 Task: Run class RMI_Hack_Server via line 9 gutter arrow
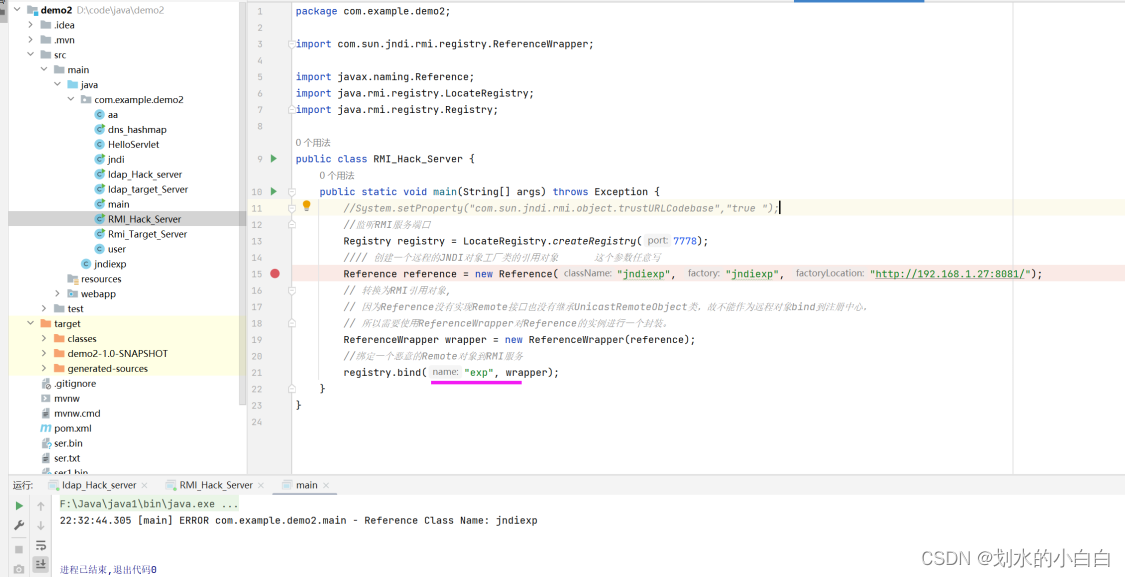[273, 159]
